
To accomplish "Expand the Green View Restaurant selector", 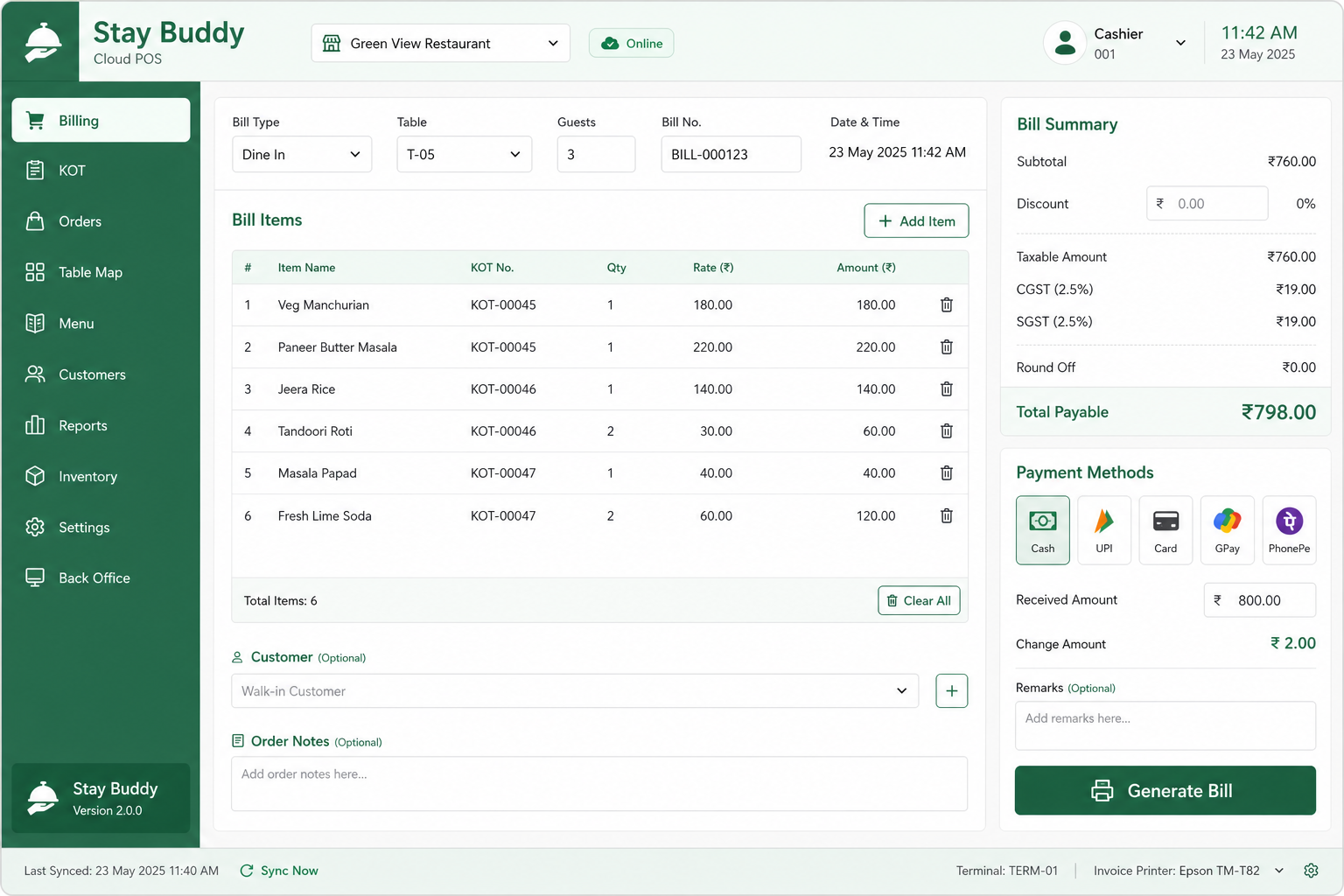I will 440,43.
